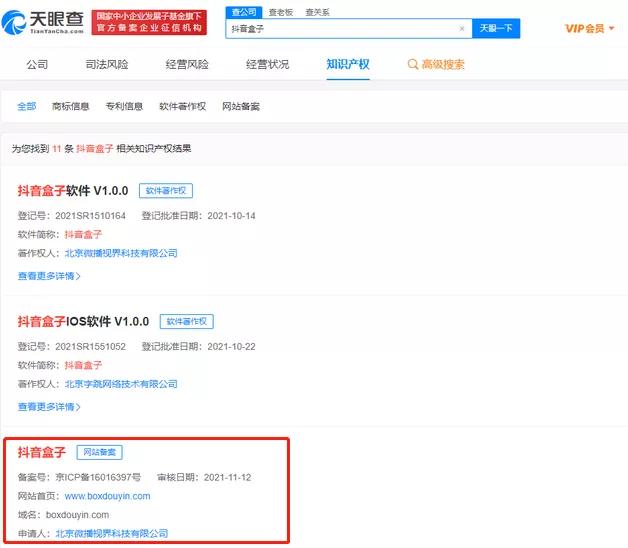
Task: Open applicant 北京微播视界科技有限公司 in filing result
Action: pos(112,533)
